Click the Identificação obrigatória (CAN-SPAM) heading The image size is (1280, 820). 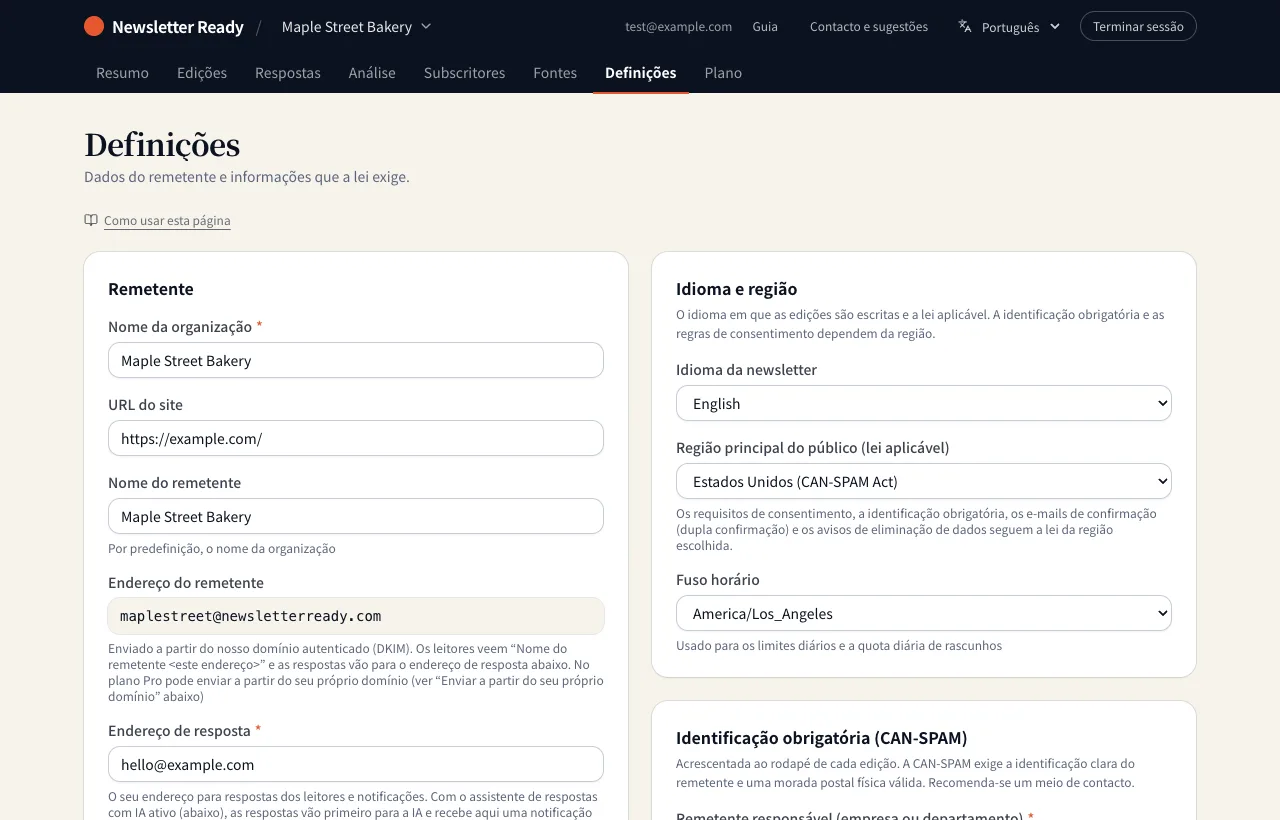click(x=822, y=738)
